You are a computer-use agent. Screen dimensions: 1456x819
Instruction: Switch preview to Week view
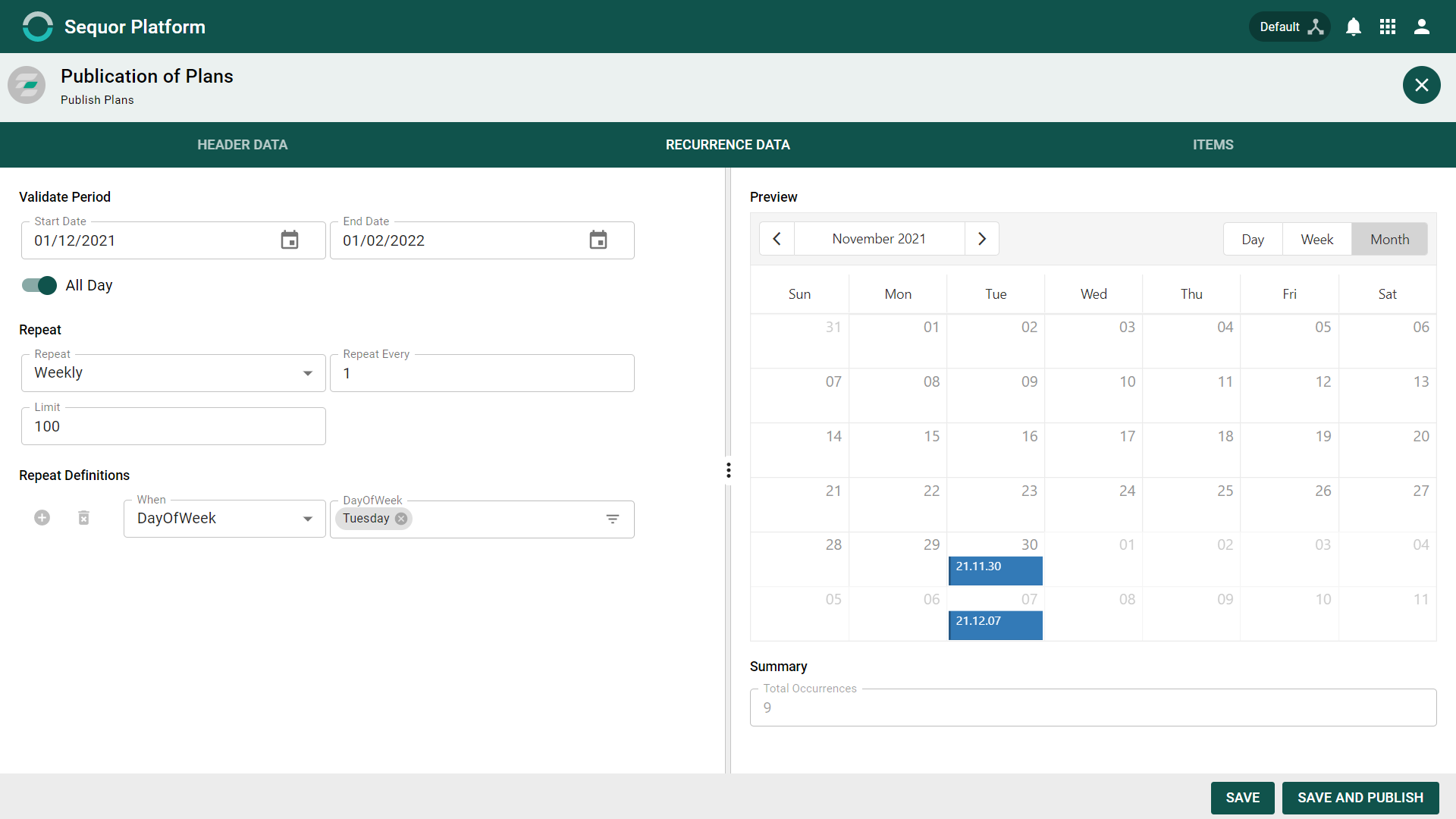coord(1317,240)
